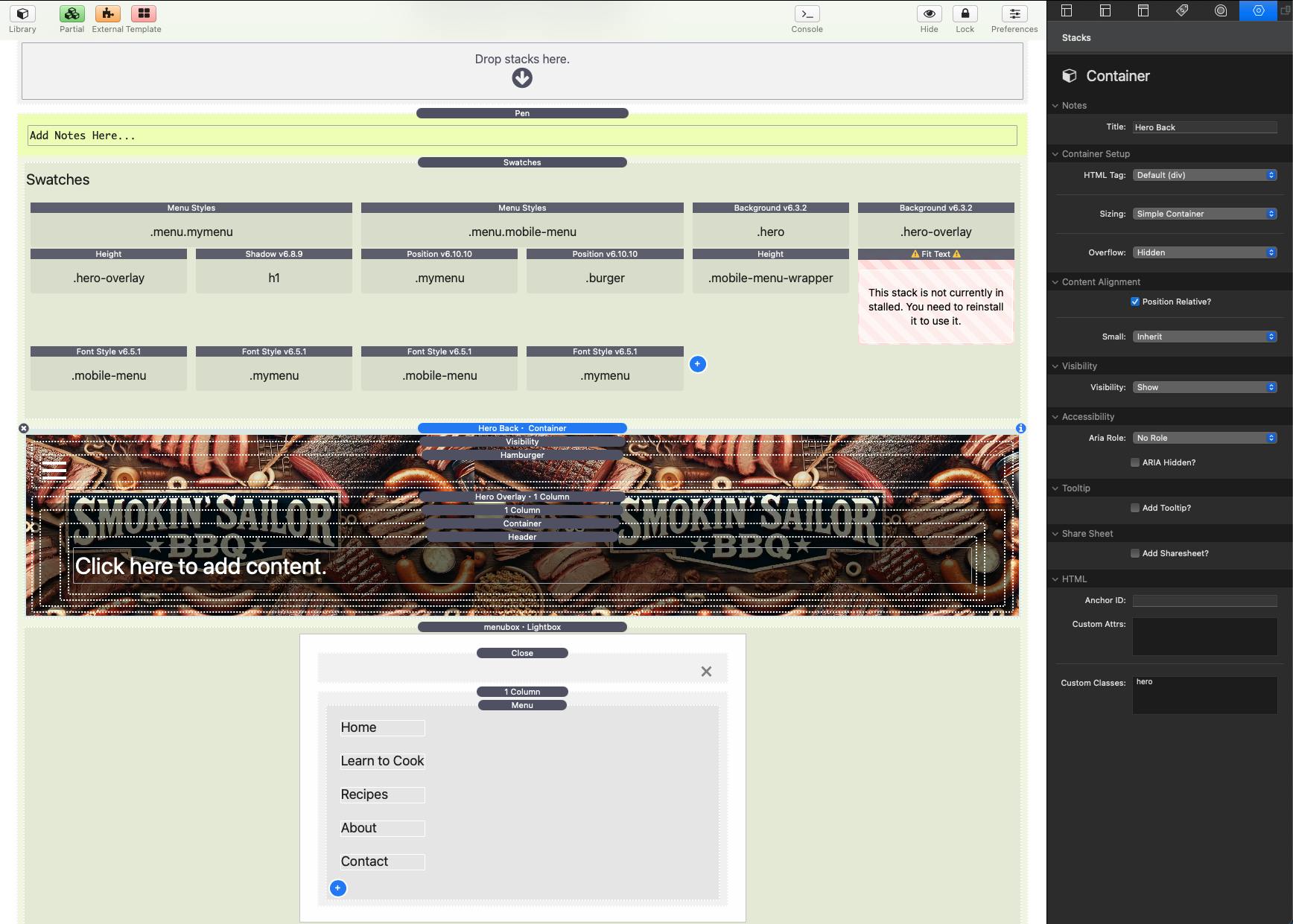Click the Custom Classes field containing hero
The image size is (1293, 924).
point(1205,695)
